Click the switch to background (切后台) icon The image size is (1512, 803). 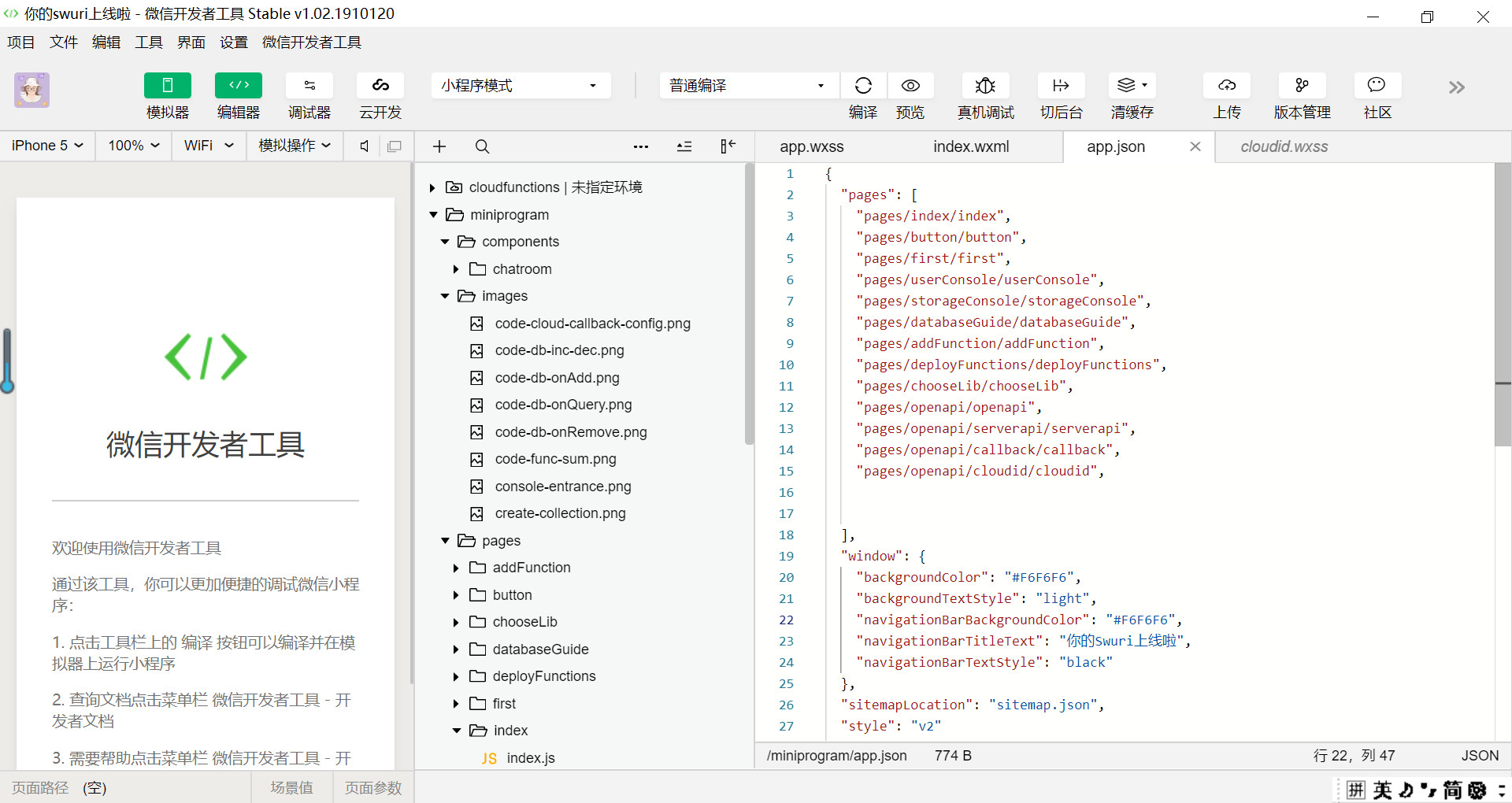point(1061,86)
